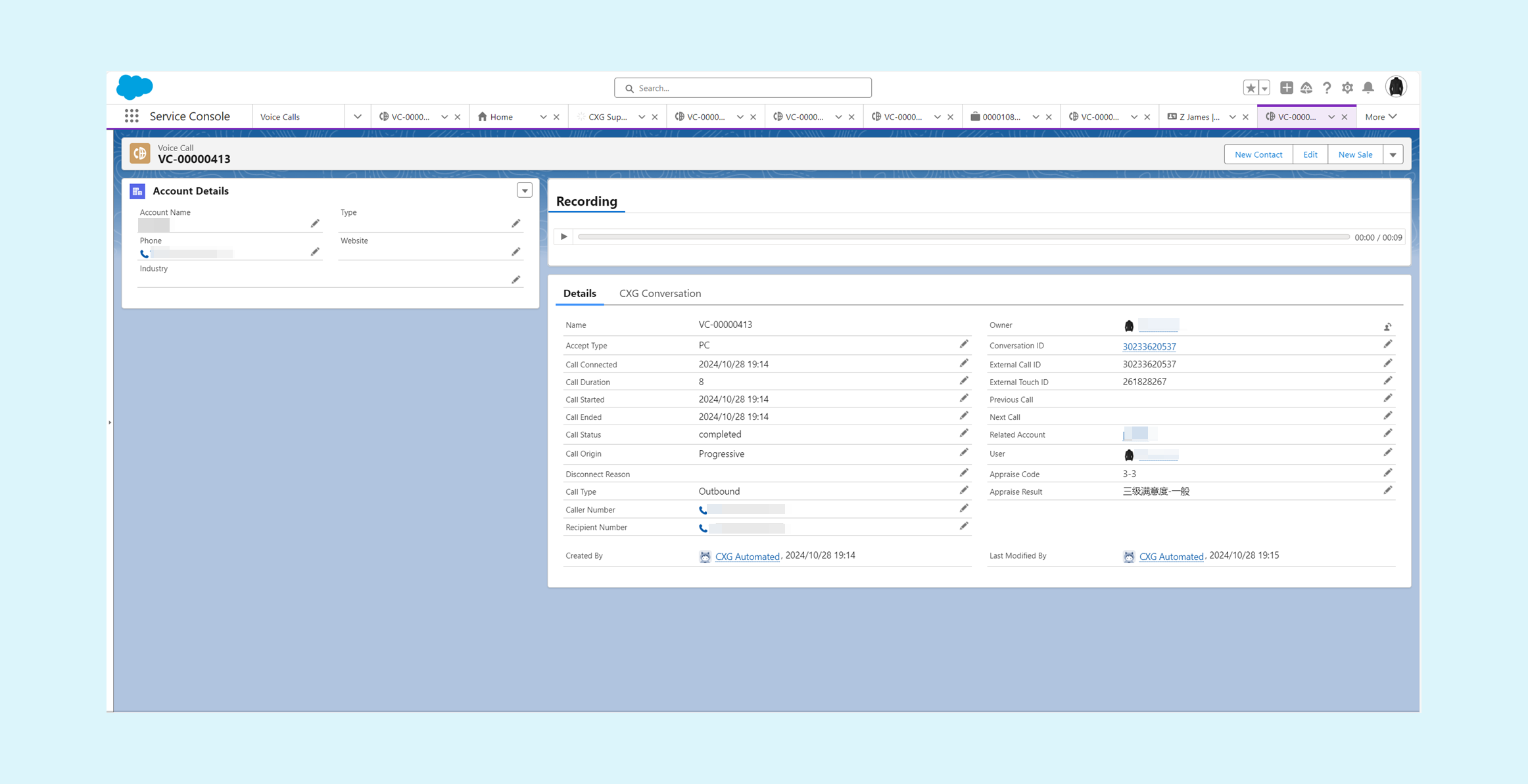
Task: Edit the Call Duration field pencil
Action: (964, 380)
